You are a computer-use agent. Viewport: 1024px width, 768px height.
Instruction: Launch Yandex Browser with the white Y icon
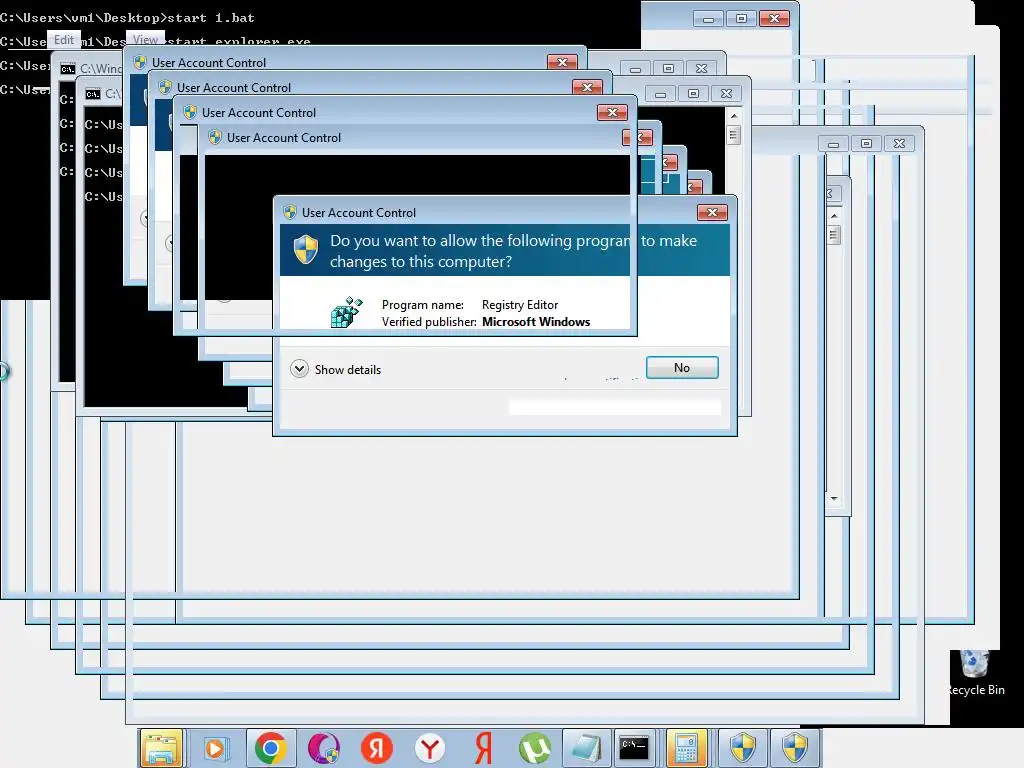click(430, 748)
